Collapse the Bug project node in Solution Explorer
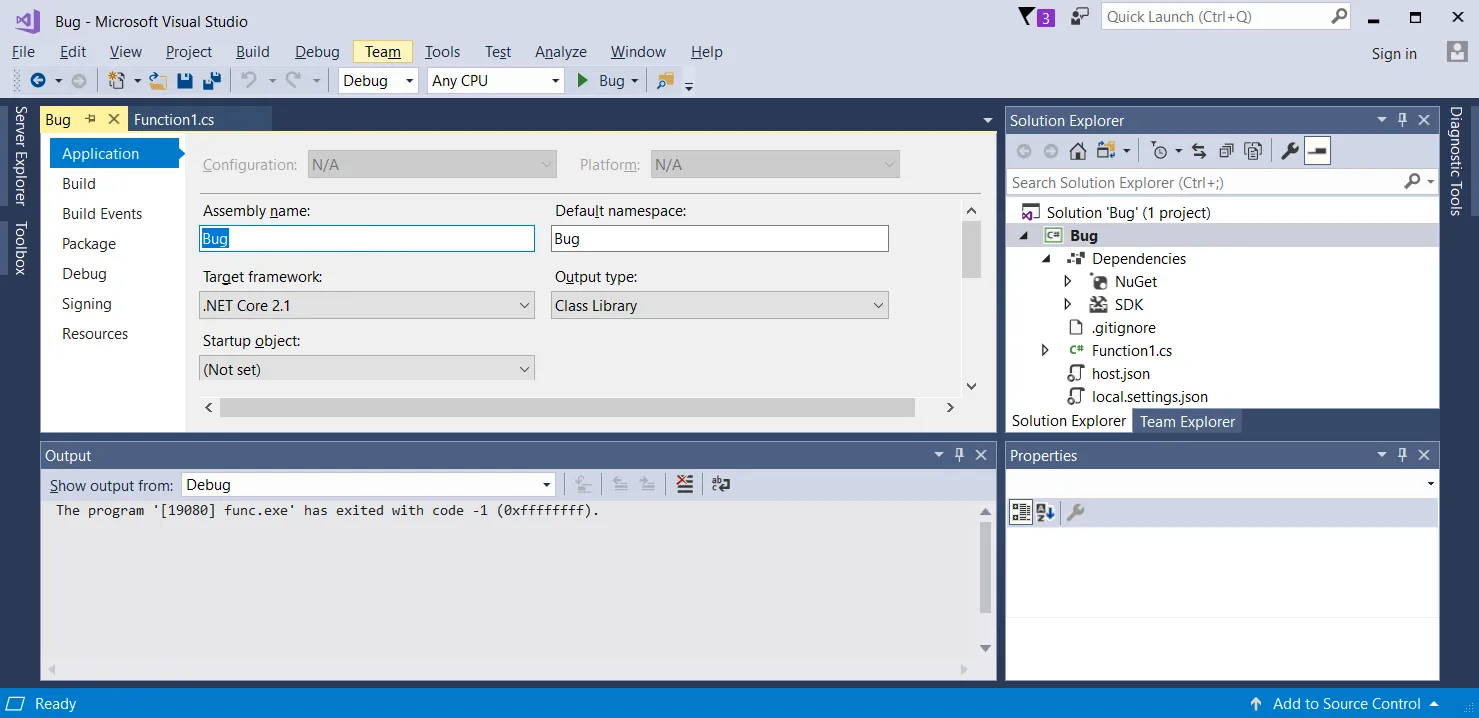Screen dimensions: 1479x718 click(x=1023, y=236)
